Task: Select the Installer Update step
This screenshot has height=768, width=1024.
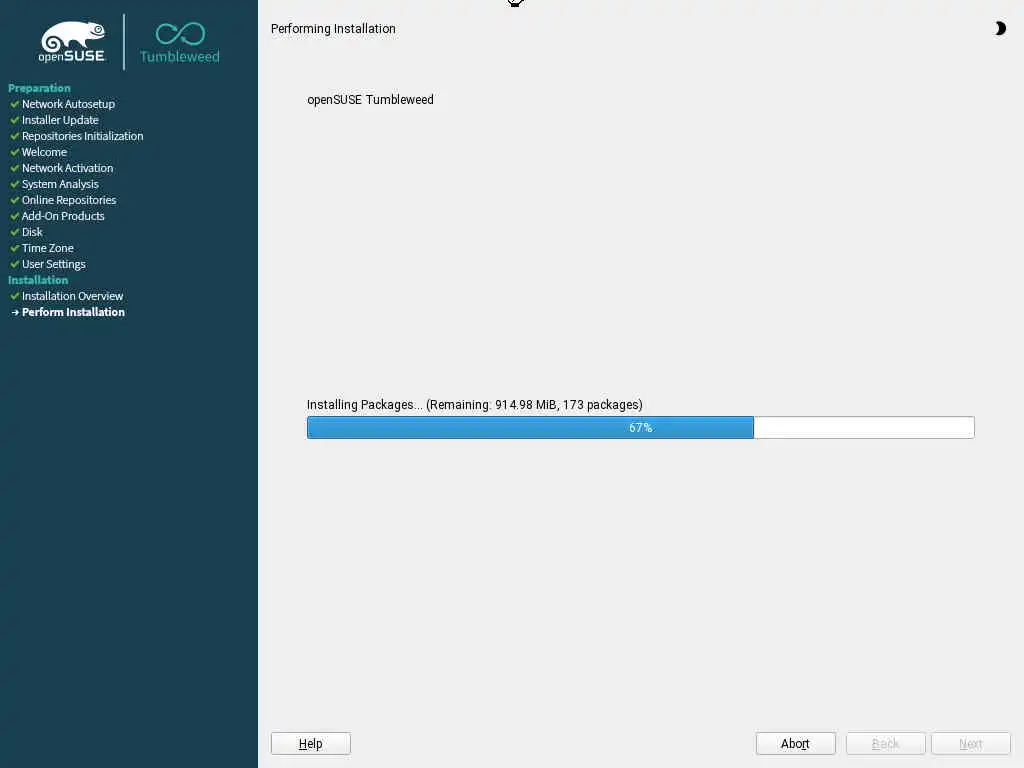Action: point(60,120)
